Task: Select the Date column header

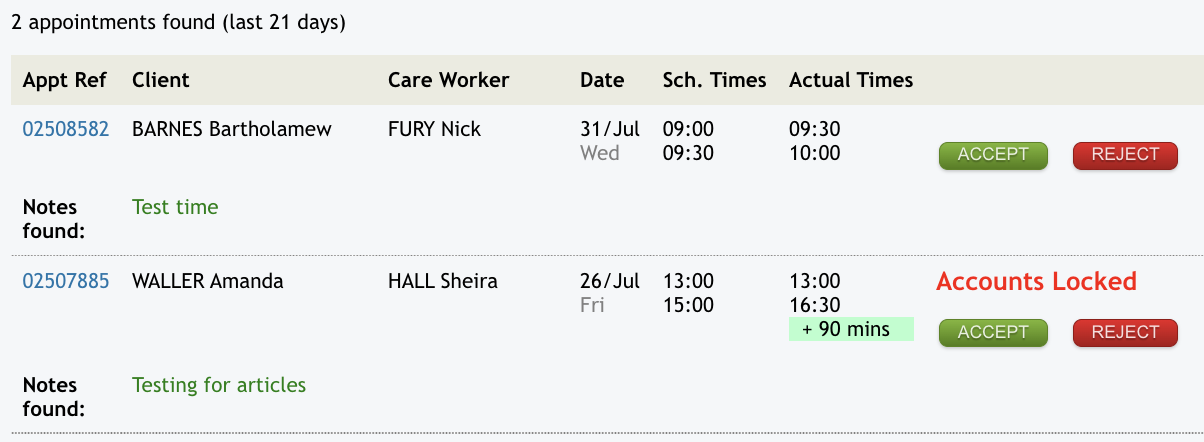Action: click(602, 80)
